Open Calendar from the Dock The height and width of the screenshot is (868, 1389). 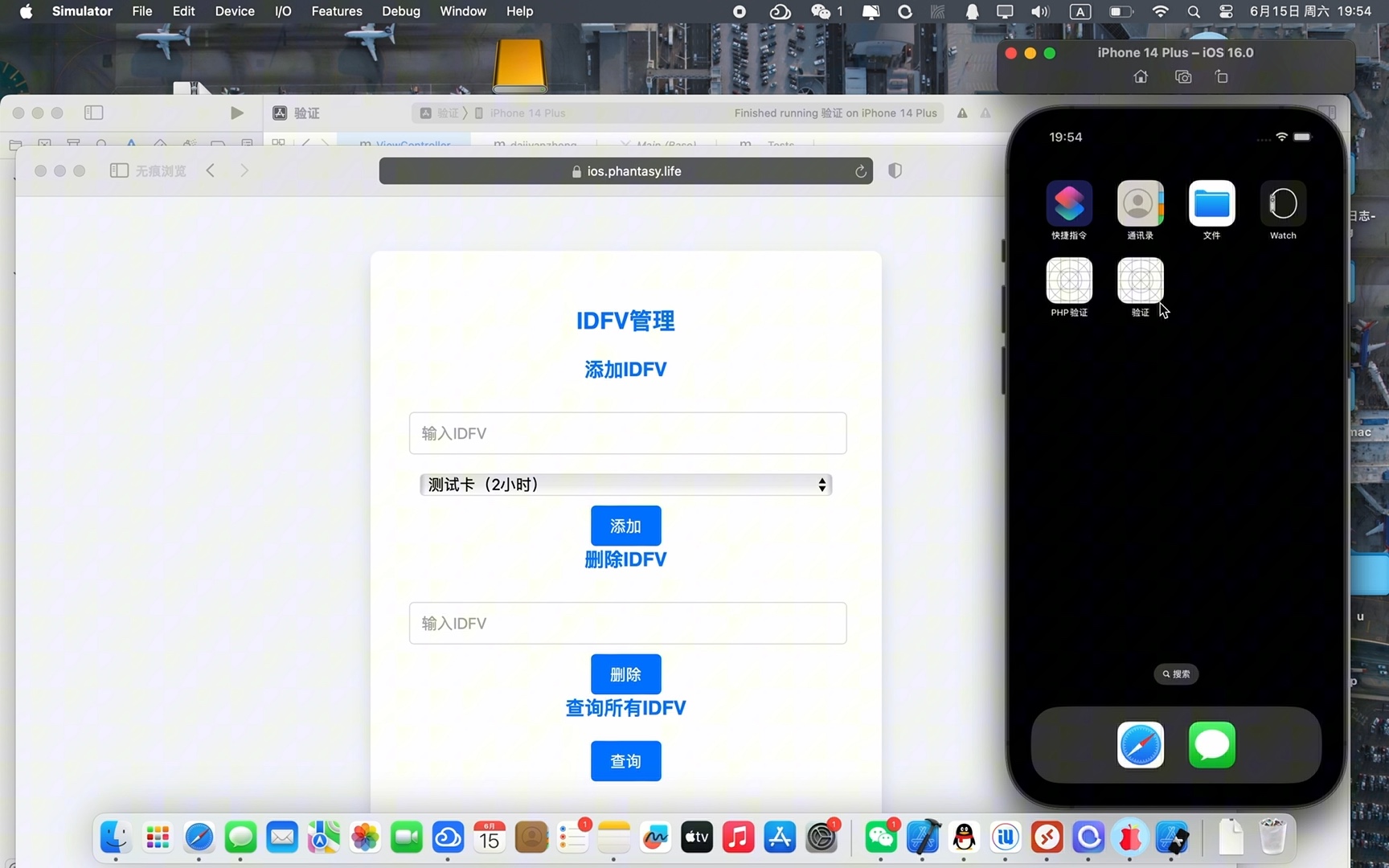490,837
